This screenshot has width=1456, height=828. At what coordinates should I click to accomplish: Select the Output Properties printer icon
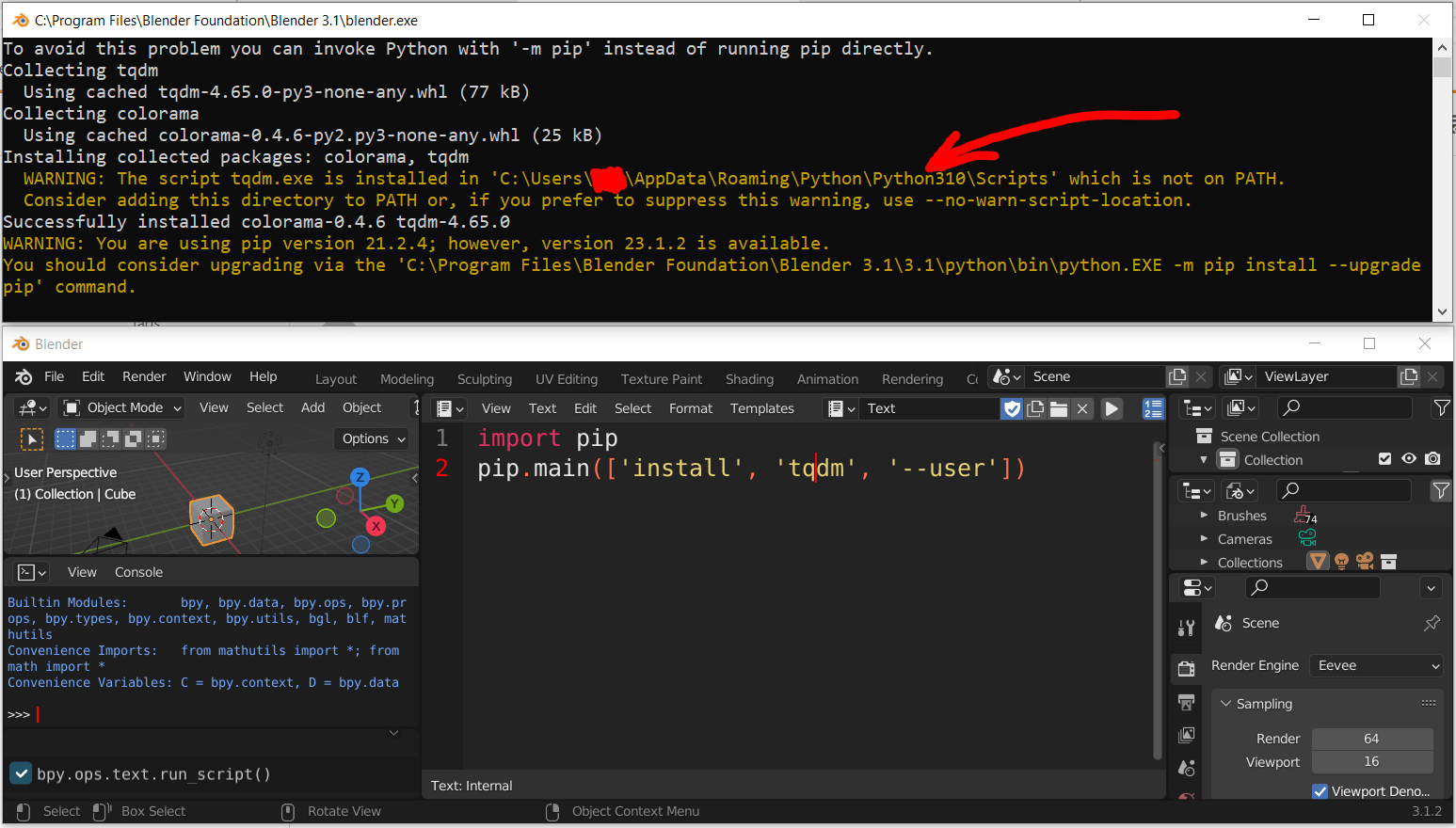tap(1186, 702)
